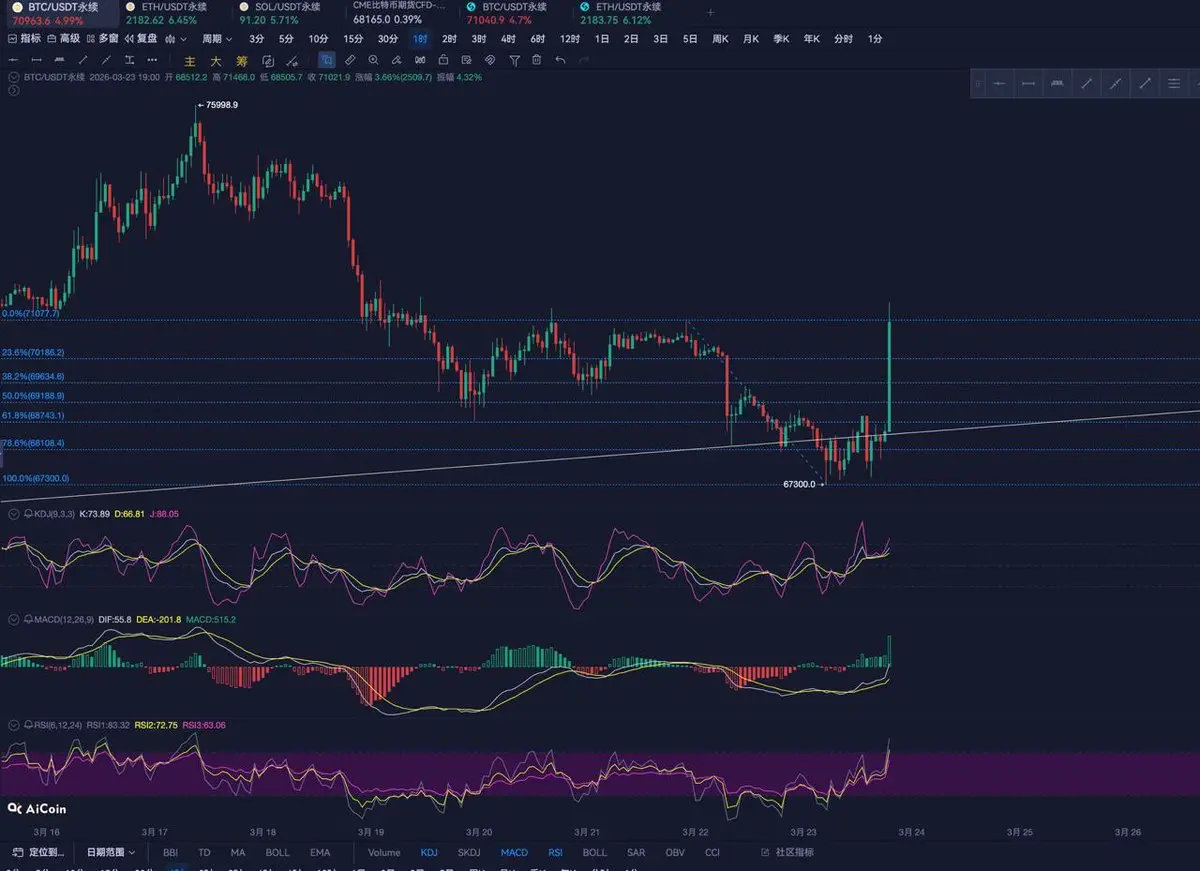Click the 61.8%(68743.1) Fibonacci level label
Screen dimensions: 1200x871
(33, 415)
